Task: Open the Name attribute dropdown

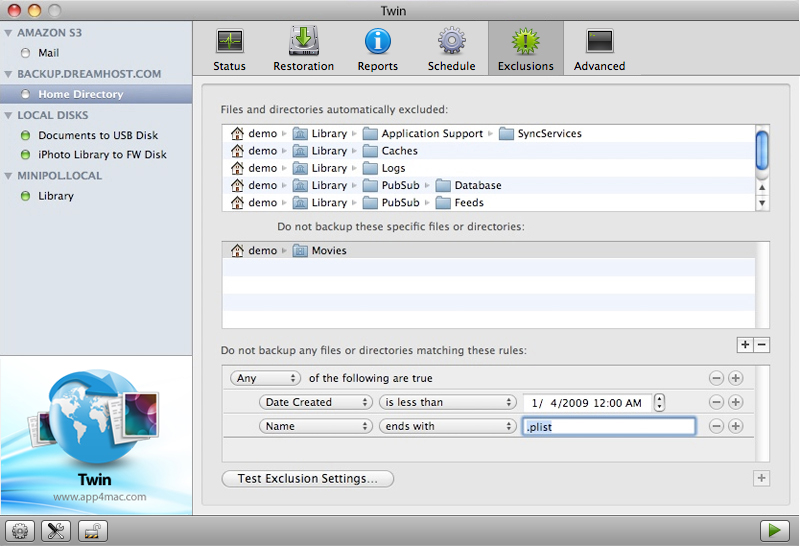Action: (316, 426)
